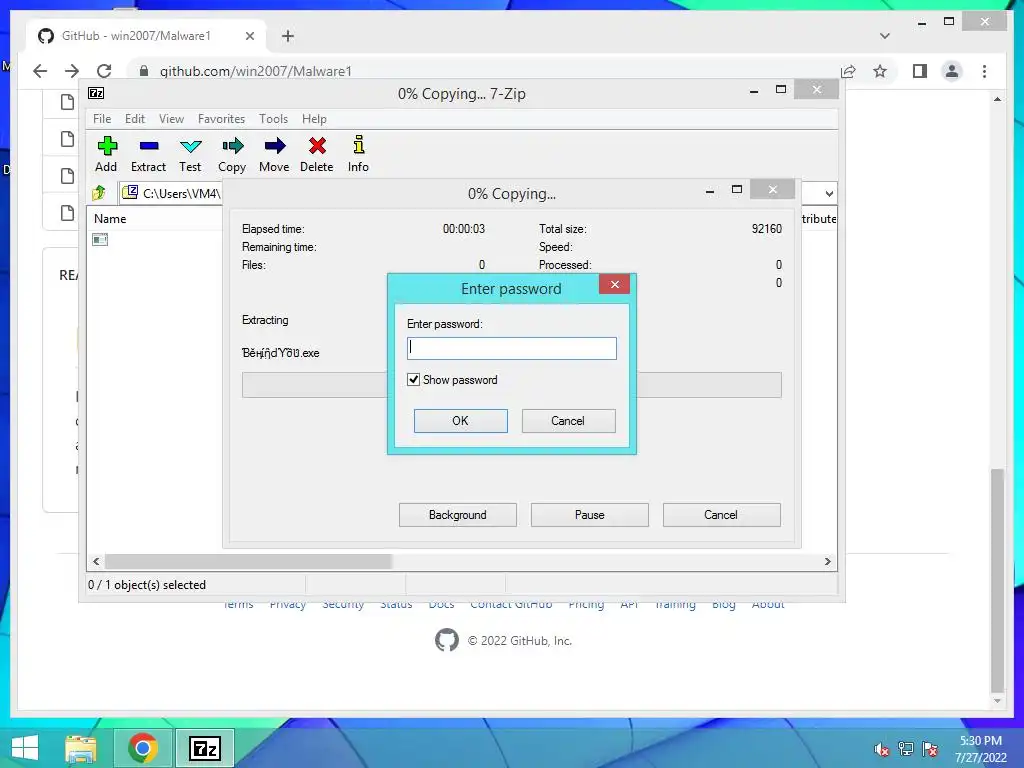Click the "0 / 1 object(s) selected" status text

147,584
